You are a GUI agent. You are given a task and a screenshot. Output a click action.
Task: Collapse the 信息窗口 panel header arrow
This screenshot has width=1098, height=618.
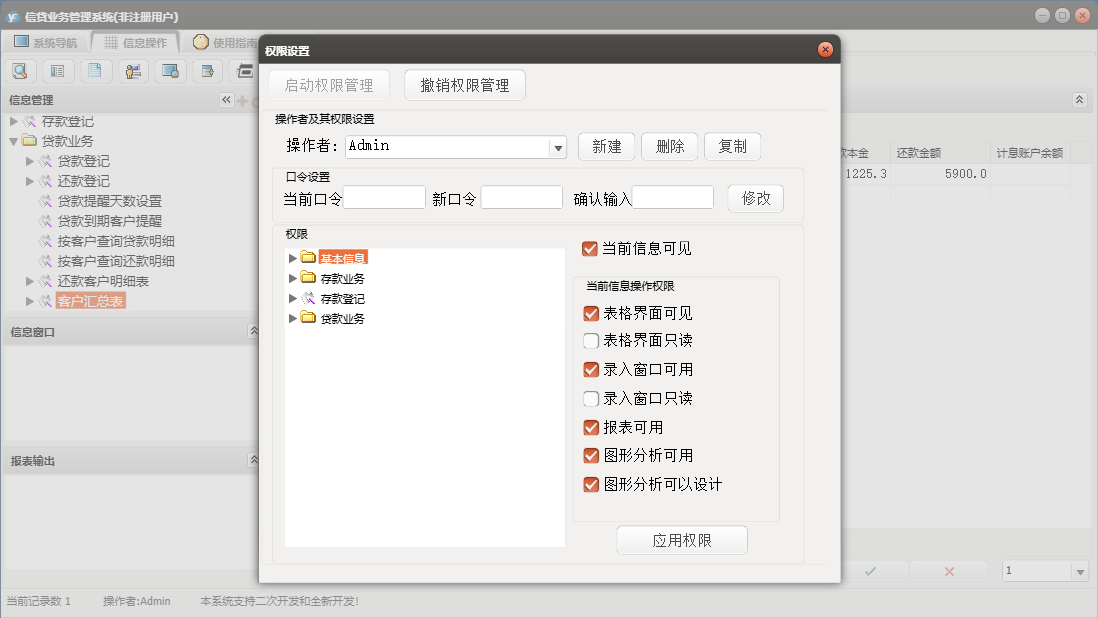pyautogui.click(x=253, y=330)
